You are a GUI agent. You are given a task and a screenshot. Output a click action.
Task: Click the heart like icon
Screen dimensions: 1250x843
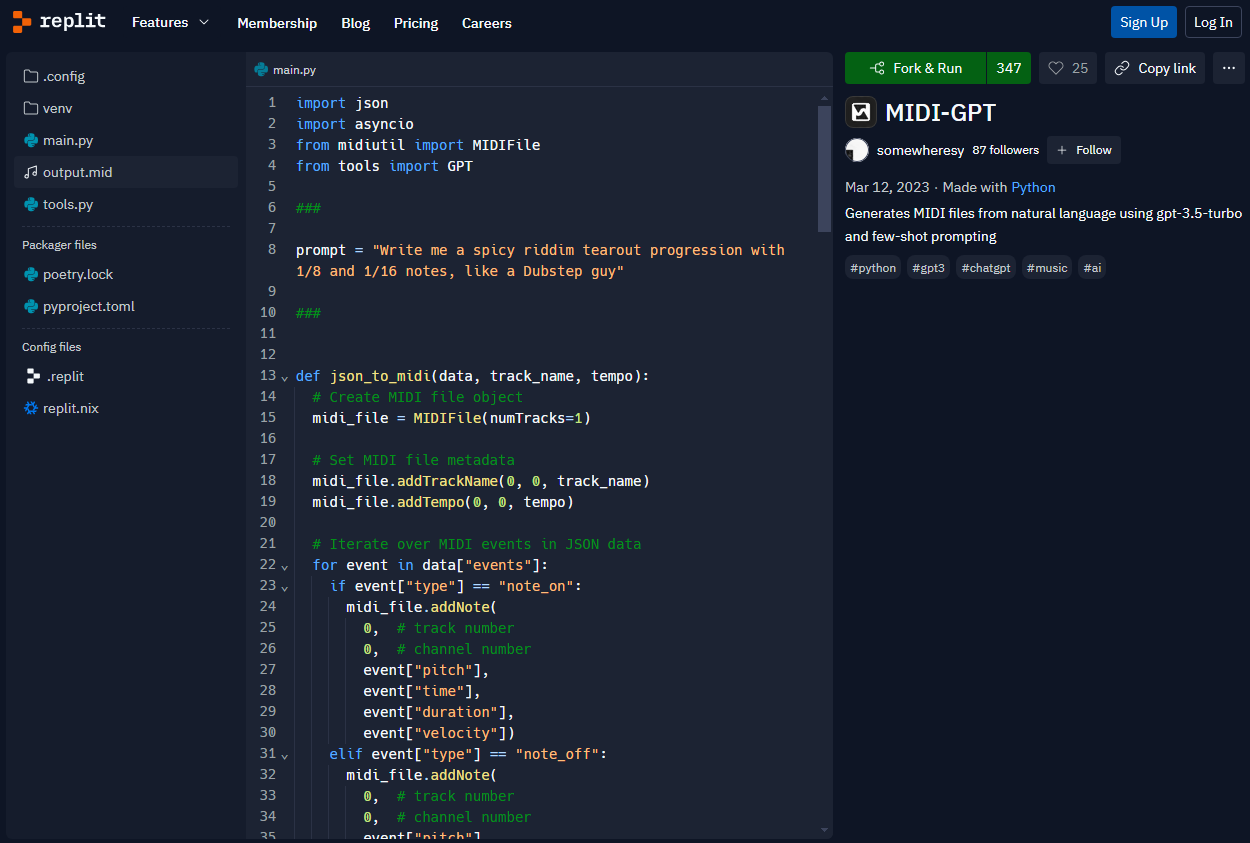pos(1056,68)
